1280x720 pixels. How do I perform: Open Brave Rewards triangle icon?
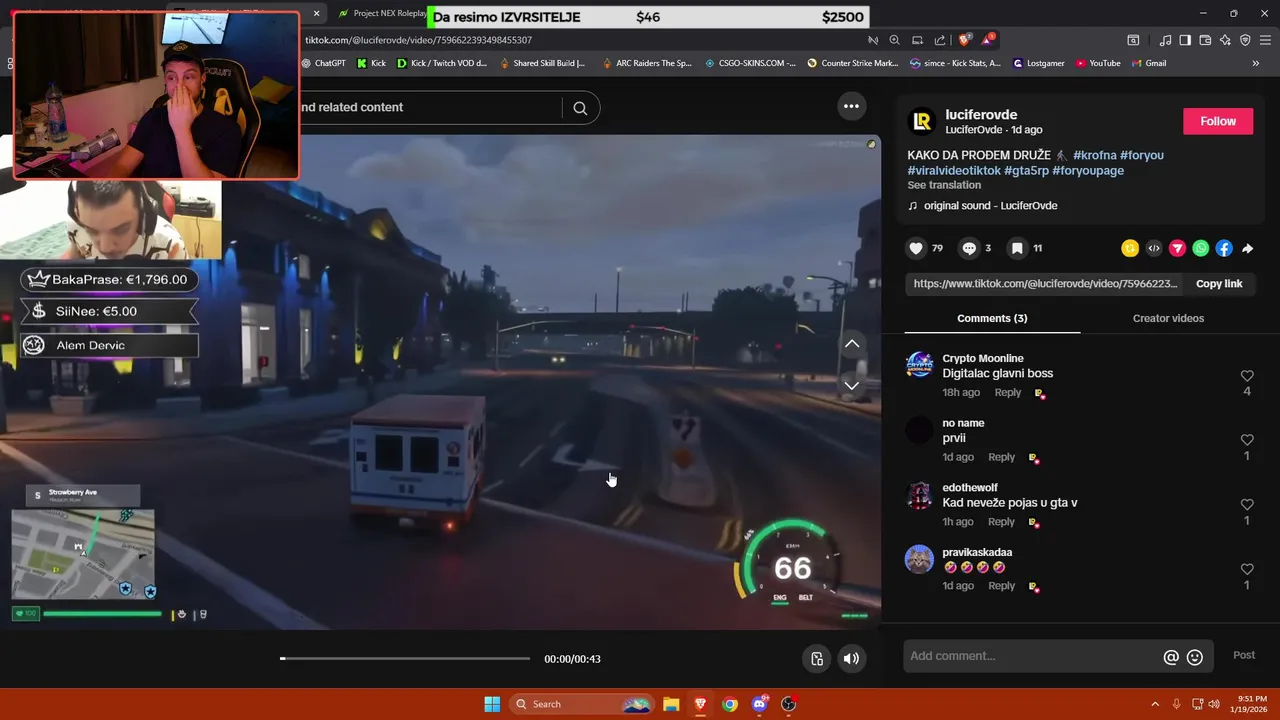coord(988,40)
